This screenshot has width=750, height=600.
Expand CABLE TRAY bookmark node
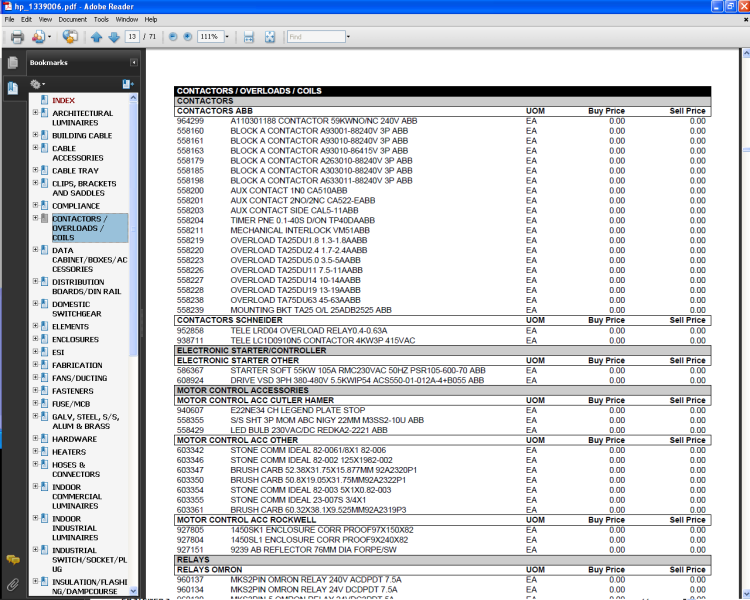point(35,170)
